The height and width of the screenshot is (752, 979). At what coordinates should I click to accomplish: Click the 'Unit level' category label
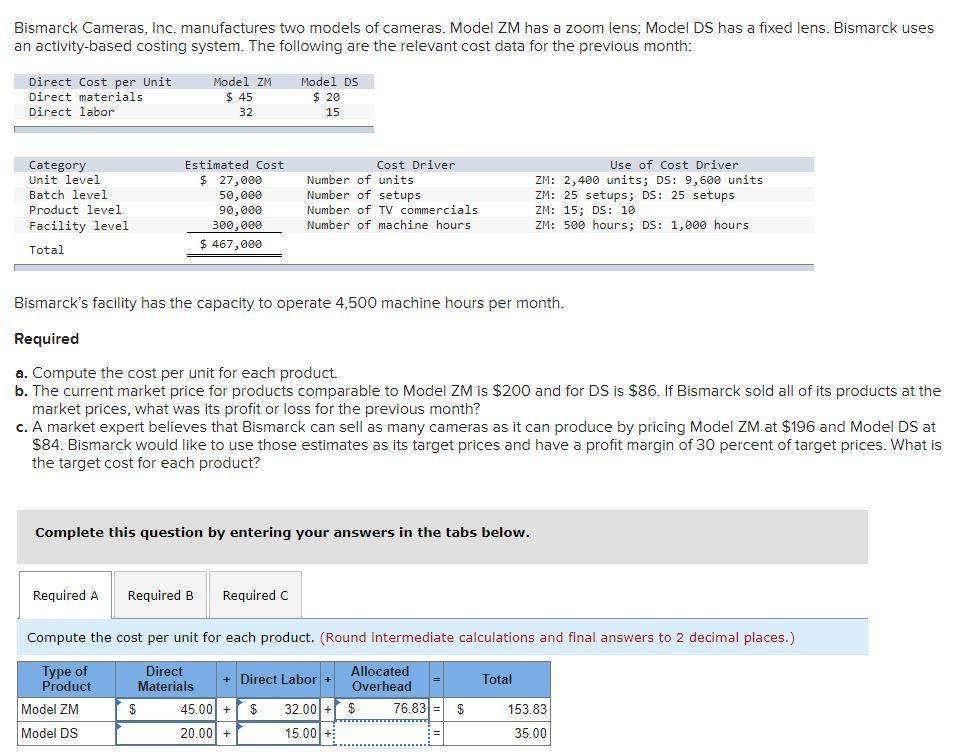[64, 180]
